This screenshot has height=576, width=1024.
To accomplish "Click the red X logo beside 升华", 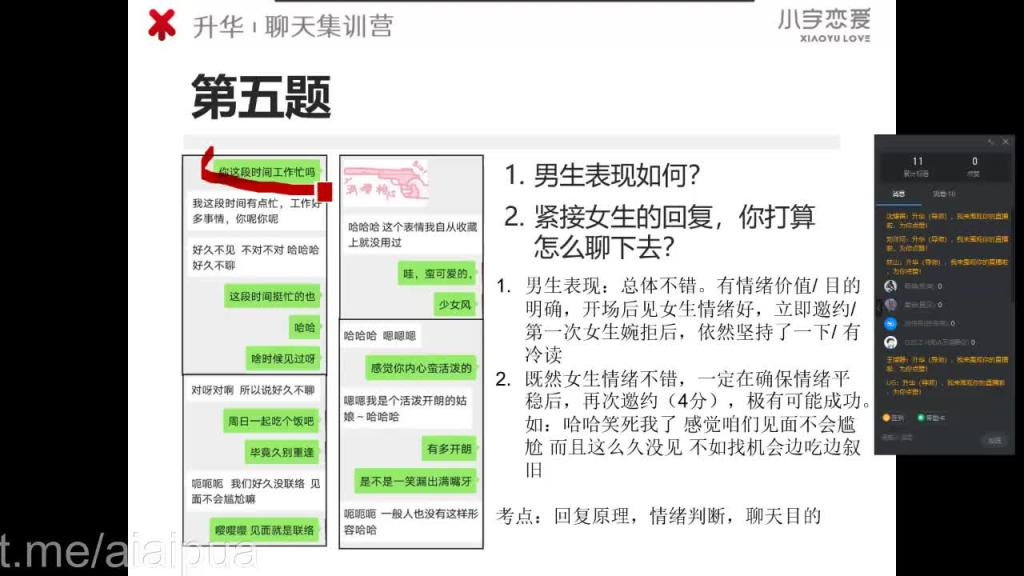I will pos(161,25).
